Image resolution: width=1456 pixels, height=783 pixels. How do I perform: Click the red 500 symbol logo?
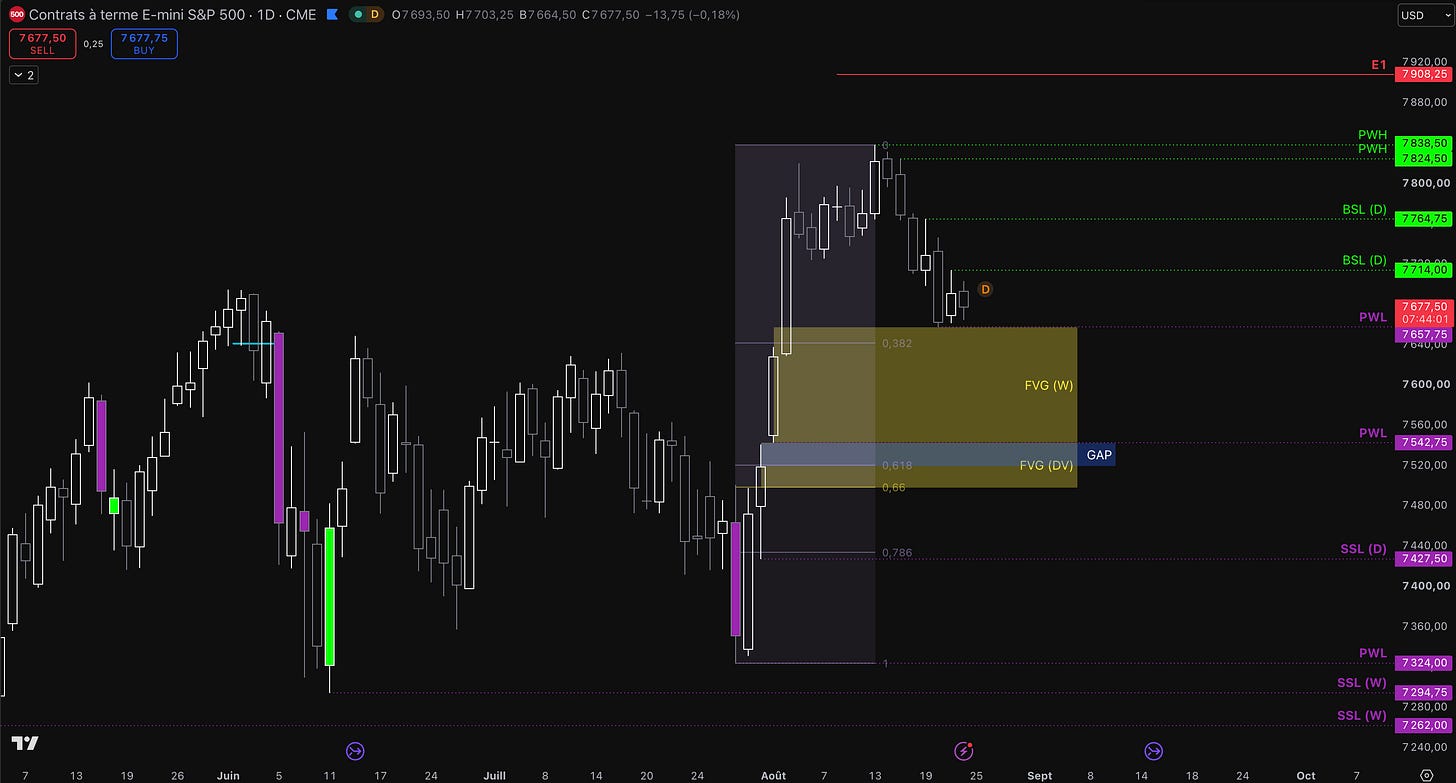17,15
